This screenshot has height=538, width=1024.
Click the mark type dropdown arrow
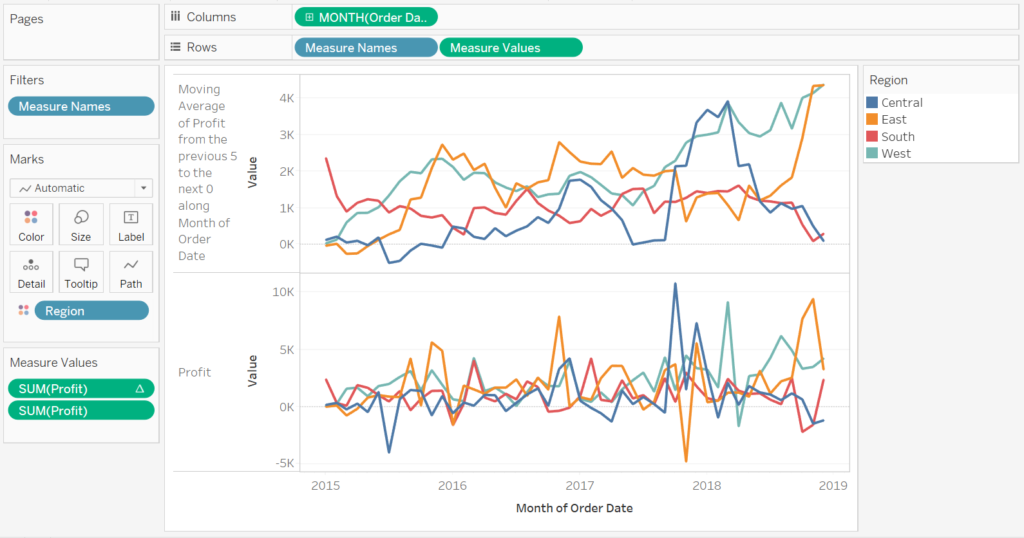point(144,188)
